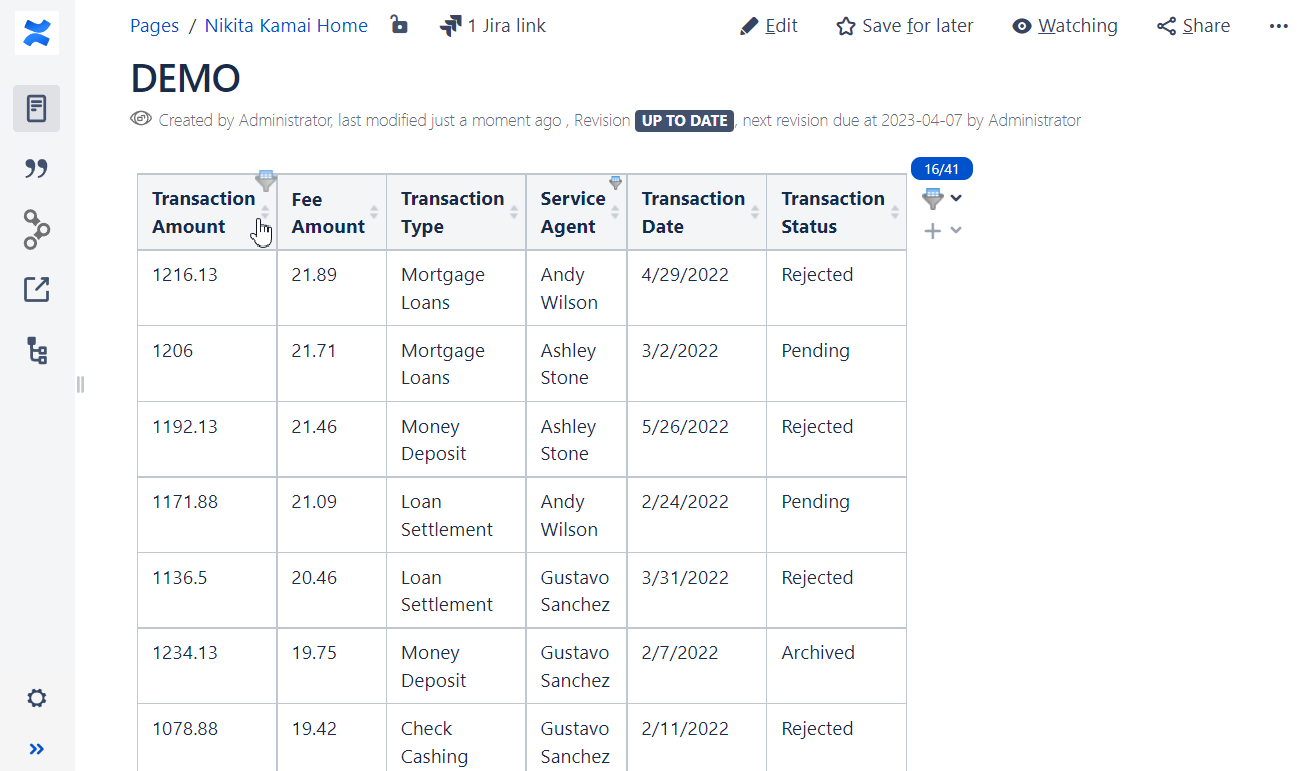Viewport: 1298px width, 771px height.
Task: Sort by the Fee Amount column
Action: 374,212
